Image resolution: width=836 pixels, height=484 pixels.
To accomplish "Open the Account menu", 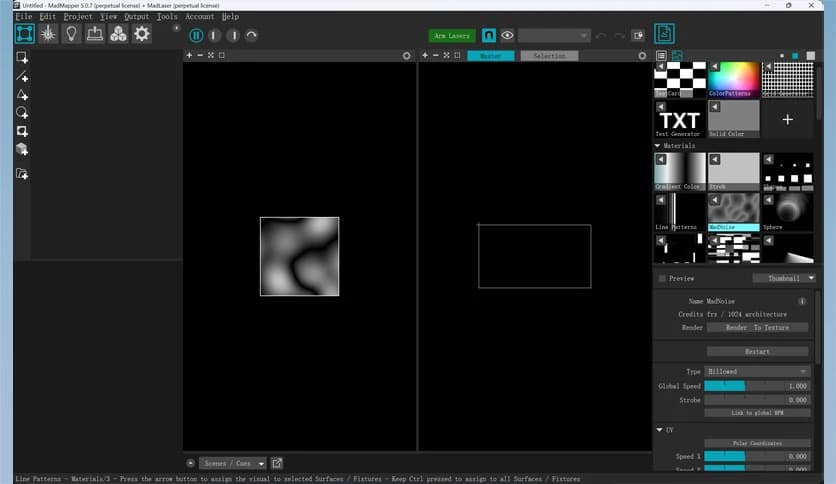I will 199,17.
